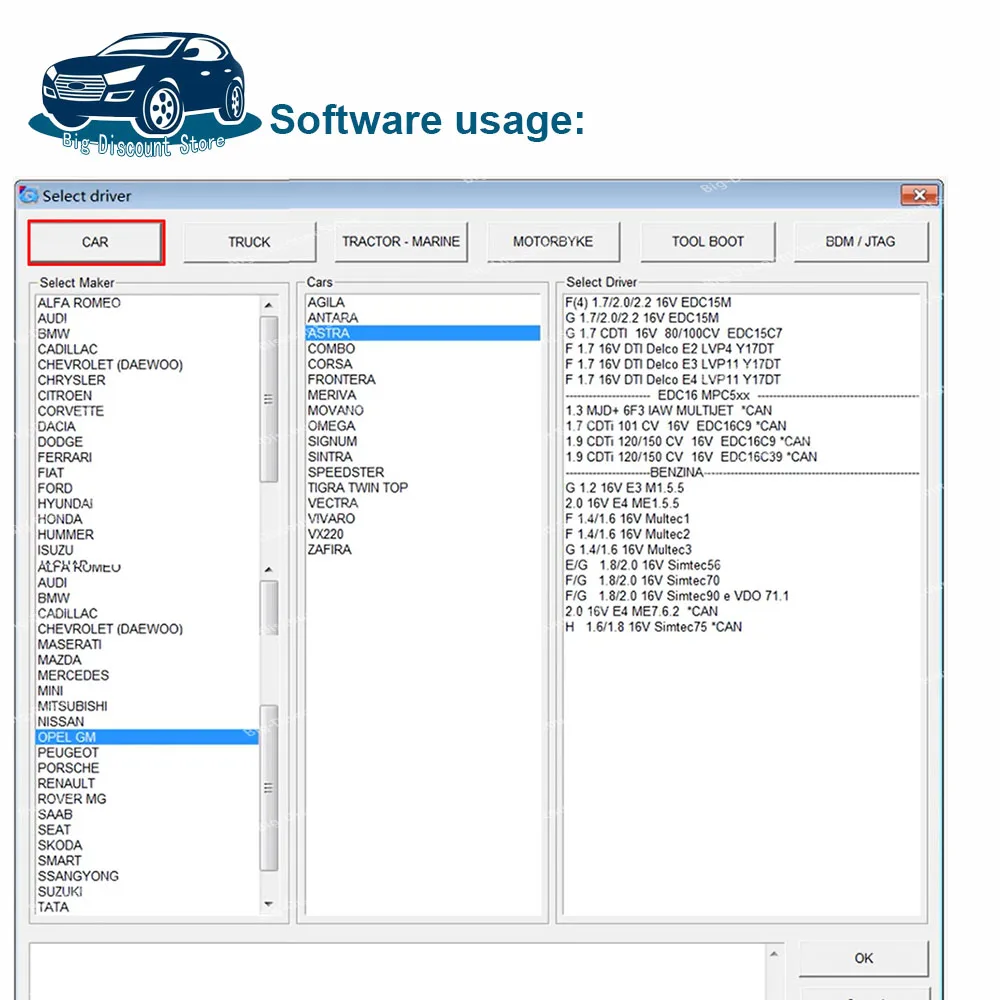The height and width of the screenshot is (1000, 1000).
Task: Select driver G 1.7 CDTI 16V 80/100CV EDC15C7
Action: [x=673, y=334]
